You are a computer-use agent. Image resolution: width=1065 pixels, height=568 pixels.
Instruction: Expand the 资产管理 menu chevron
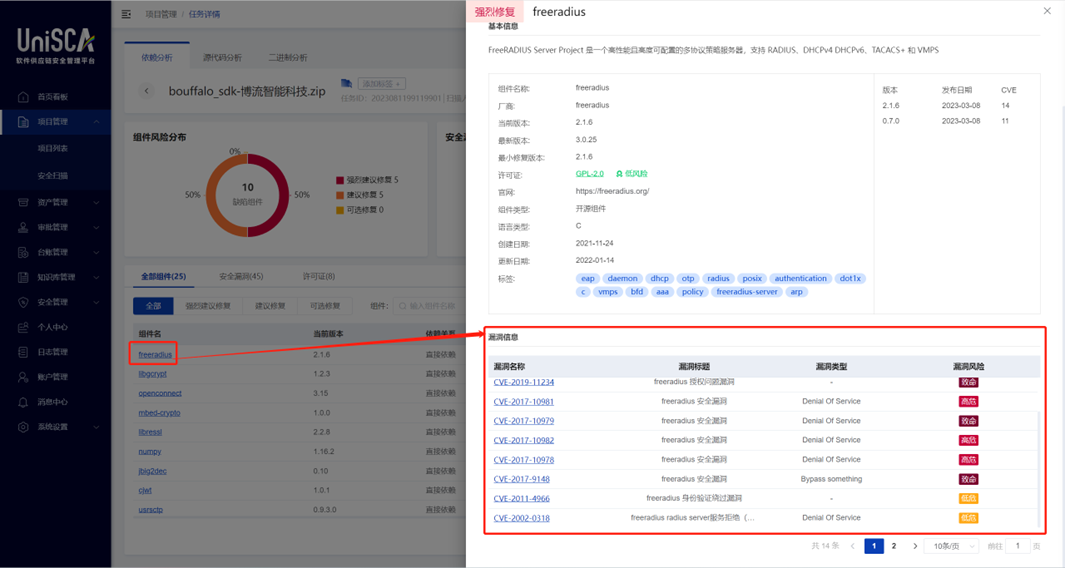[96, 202]
